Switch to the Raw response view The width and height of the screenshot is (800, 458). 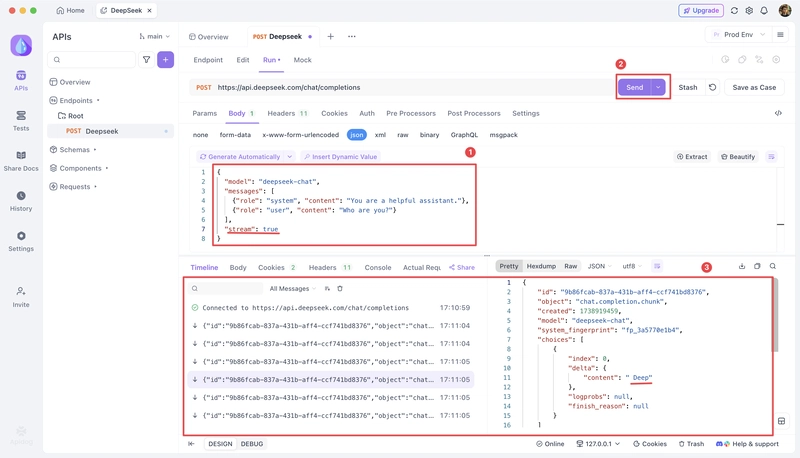pos(570,266)
